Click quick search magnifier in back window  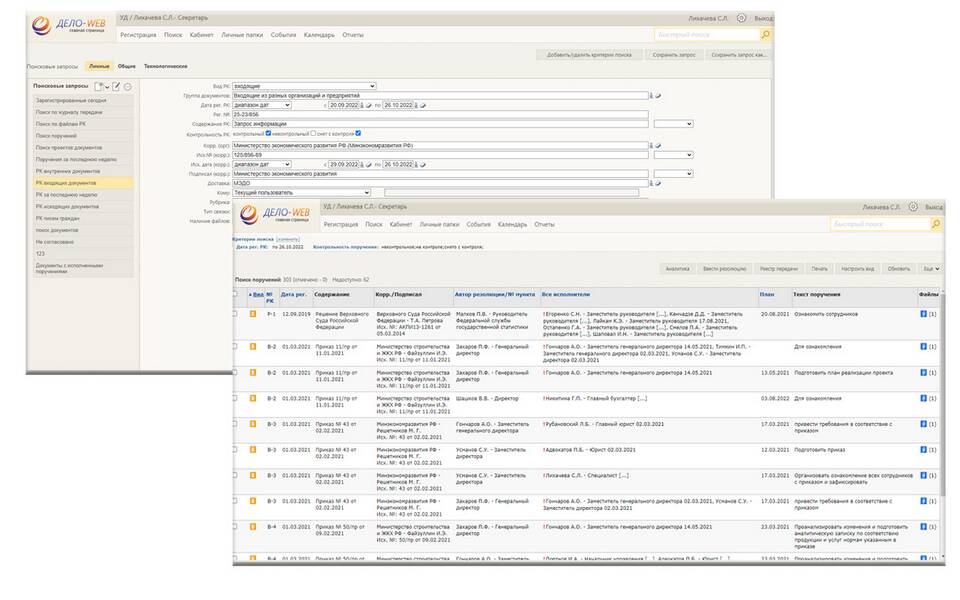765,35
